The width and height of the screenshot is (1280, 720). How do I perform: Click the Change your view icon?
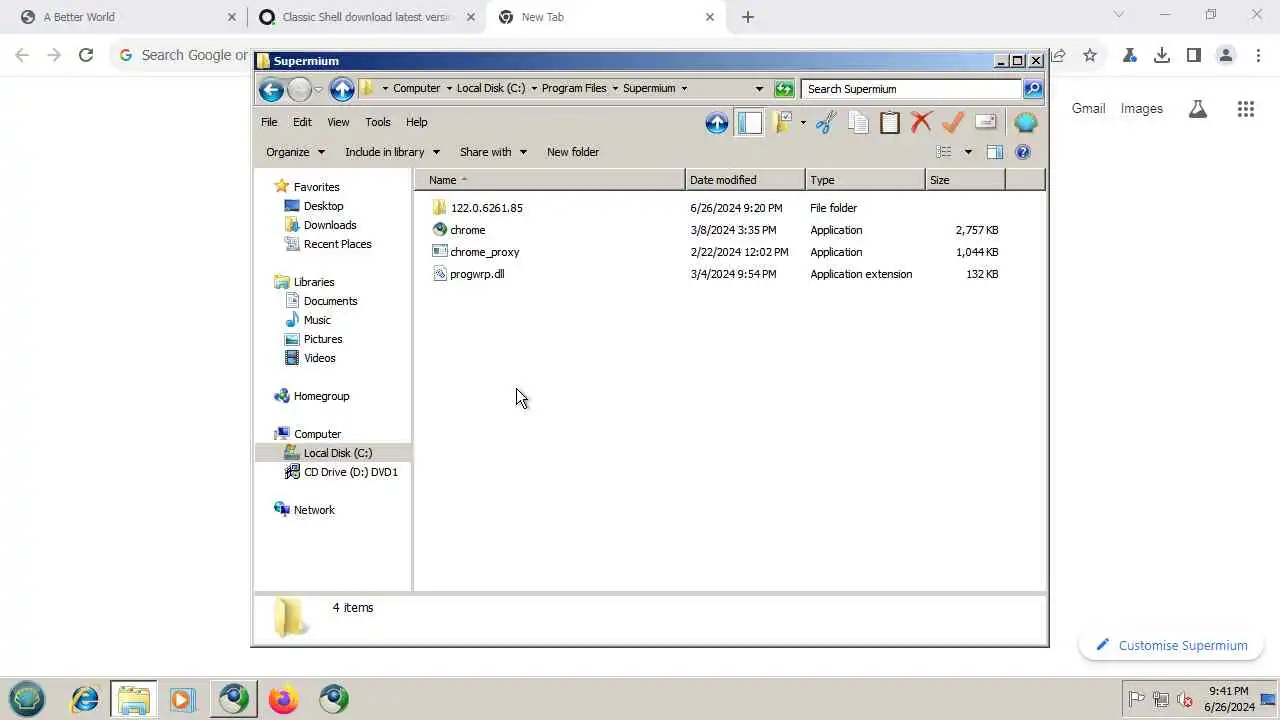pos(944,152)
